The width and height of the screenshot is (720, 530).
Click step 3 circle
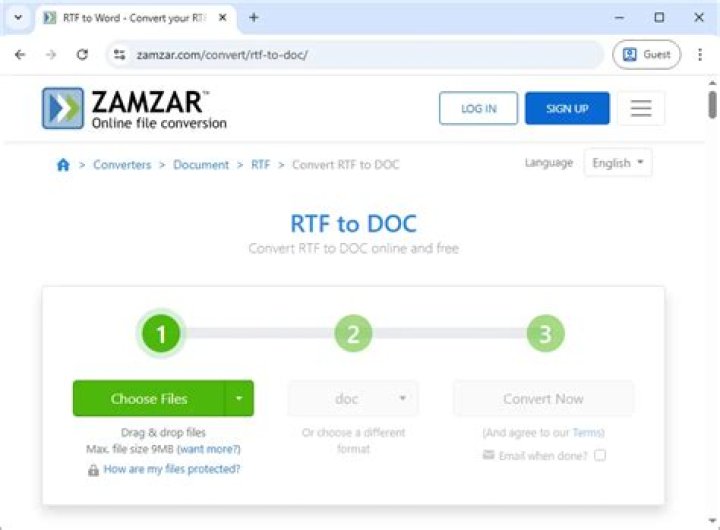tap(546, 333)
